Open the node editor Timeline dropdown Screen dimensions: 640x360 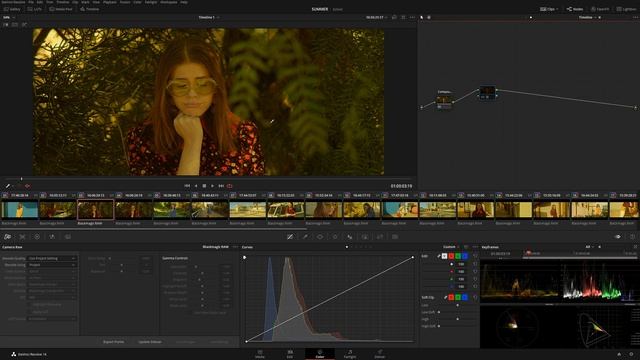click(587, 18)
